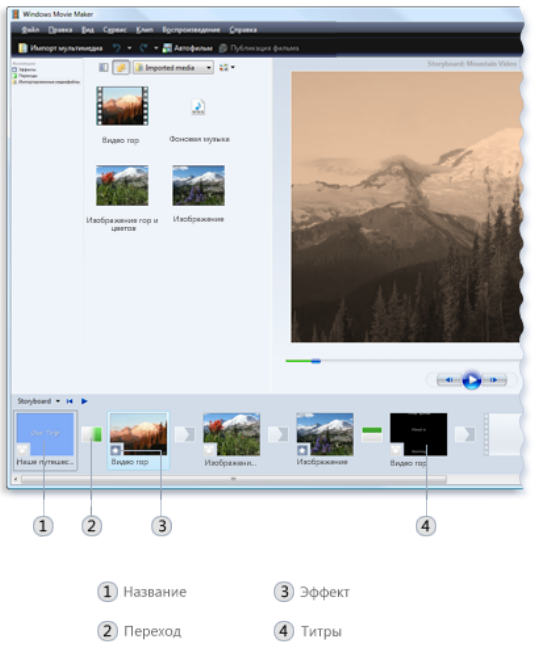Image resolution: width=539 pixels, height=648 pixels.
Task: Click the Import Media toolbar icon
Action: [23, 48]
